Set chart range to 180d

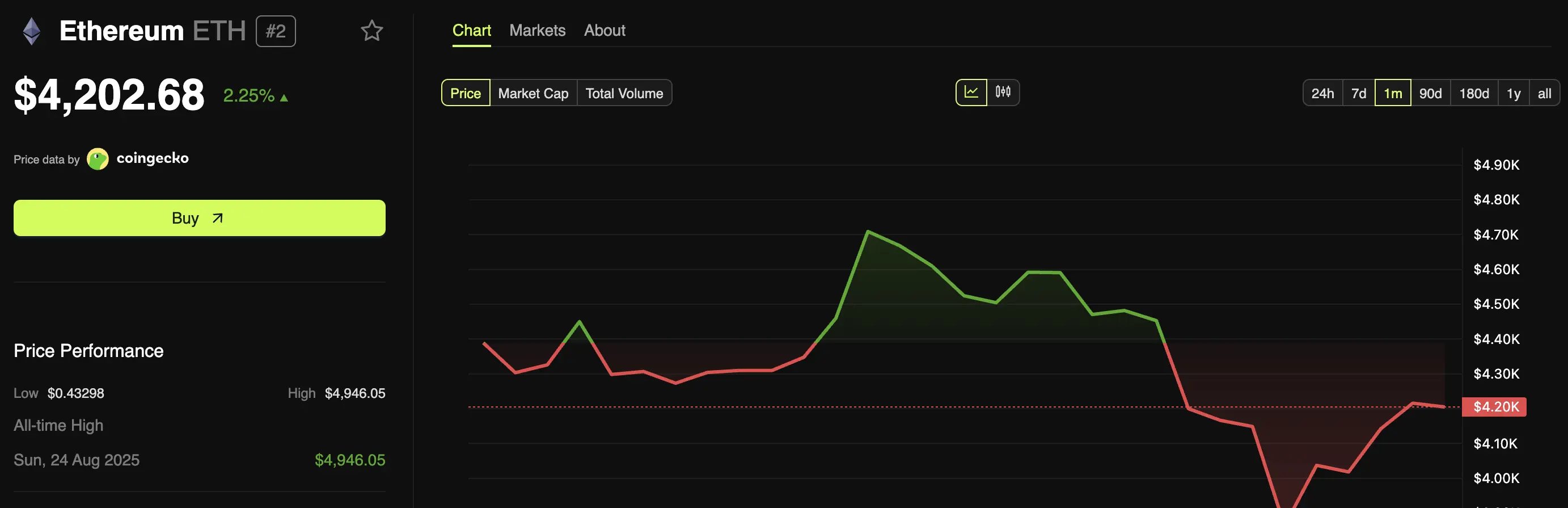click(1474, 93)
